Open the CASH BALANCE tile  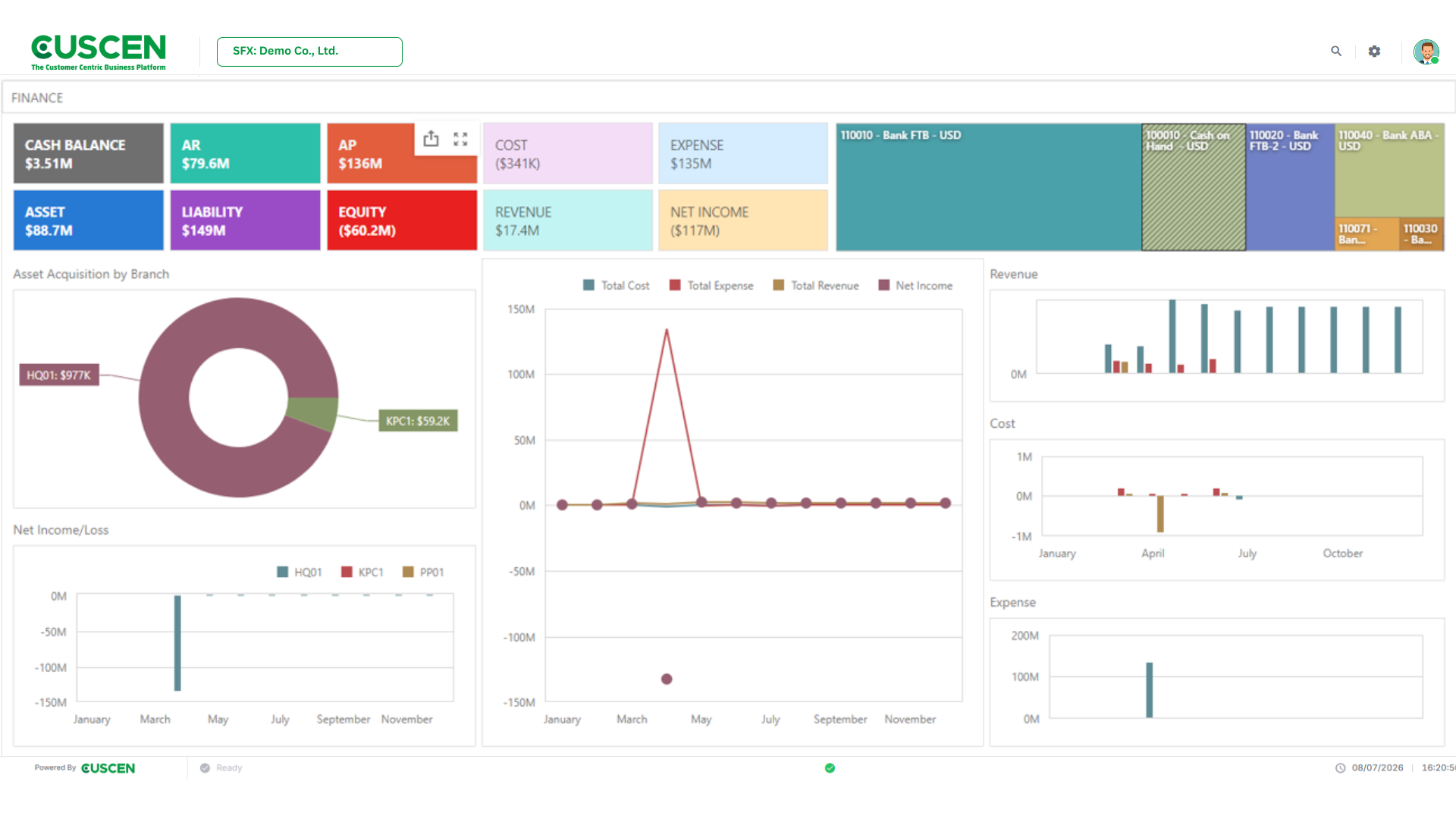coord(88,153)
